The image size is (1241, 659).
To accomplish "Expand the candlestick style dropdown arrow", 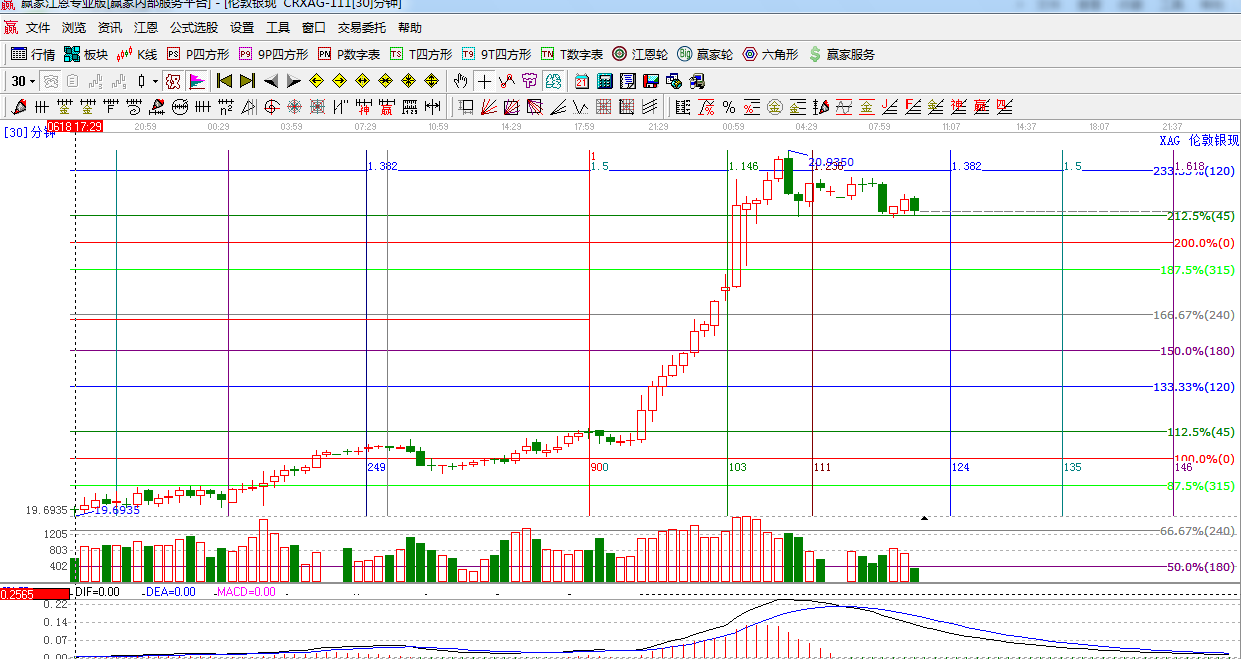I will 155,81.
